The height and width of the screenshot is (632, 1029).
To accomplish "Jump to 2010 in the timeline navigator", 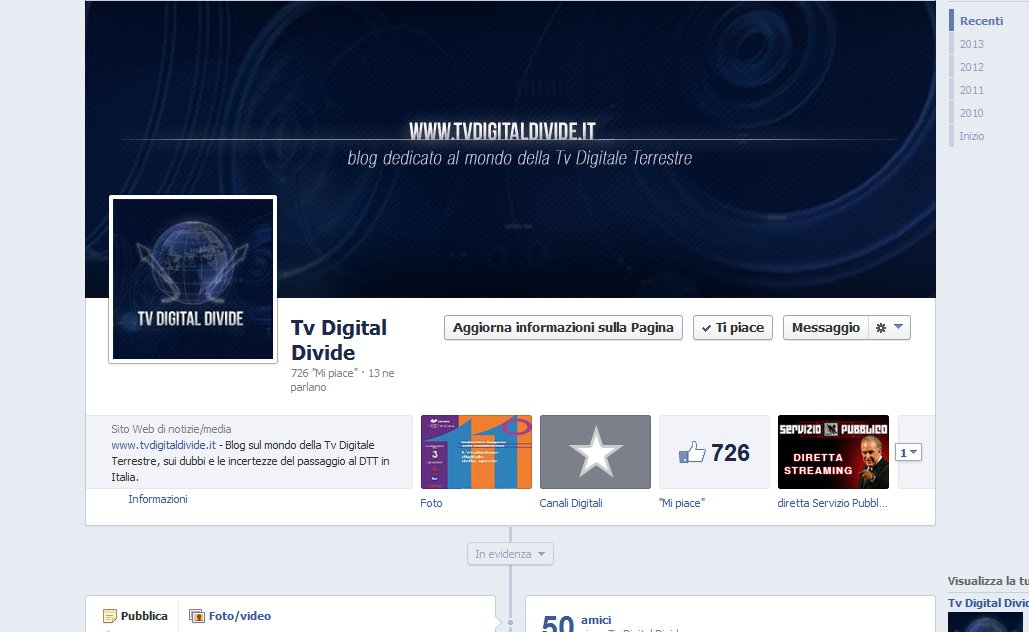I will [971, 113].
